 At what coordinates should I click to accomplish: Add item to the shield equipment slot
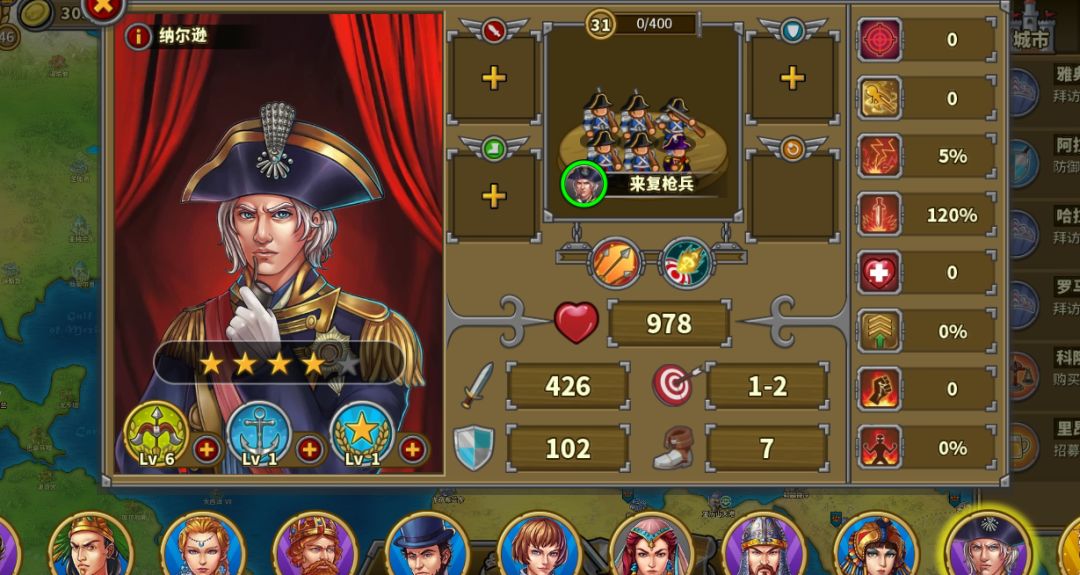(x=792, y=79)
